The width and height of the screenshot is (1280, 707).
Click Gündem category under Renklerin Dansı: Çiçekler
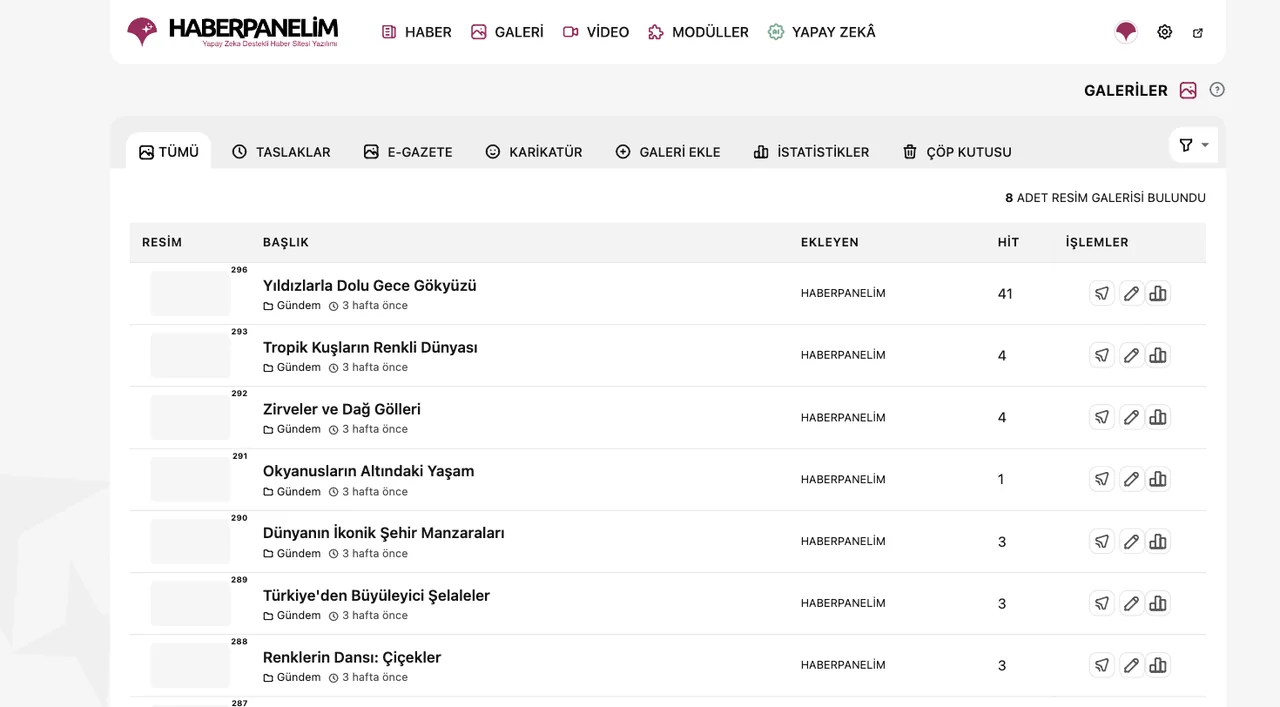[x=292, y=677]
